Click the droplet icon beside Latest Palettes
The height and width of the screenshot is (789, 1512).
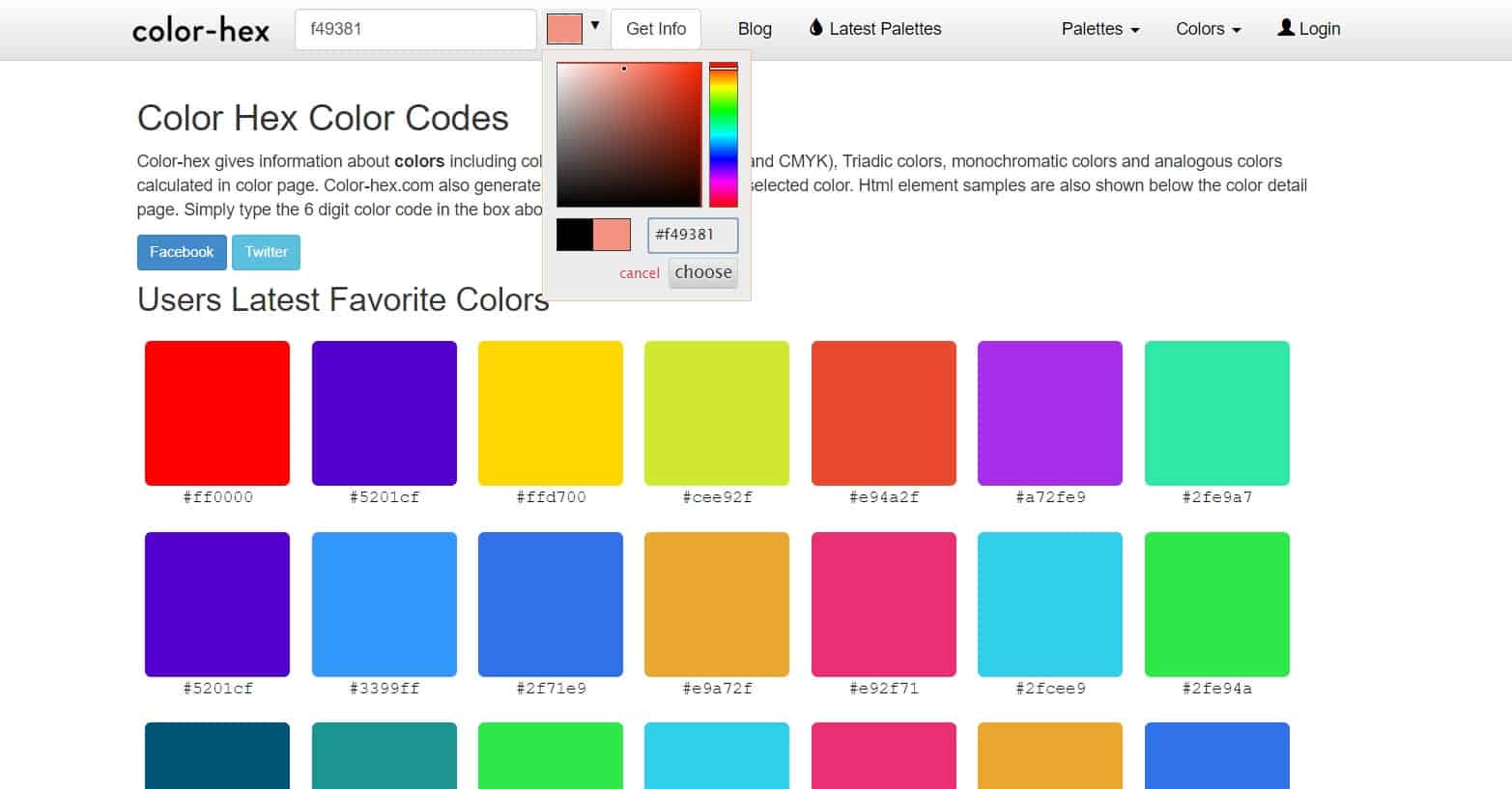816,28
